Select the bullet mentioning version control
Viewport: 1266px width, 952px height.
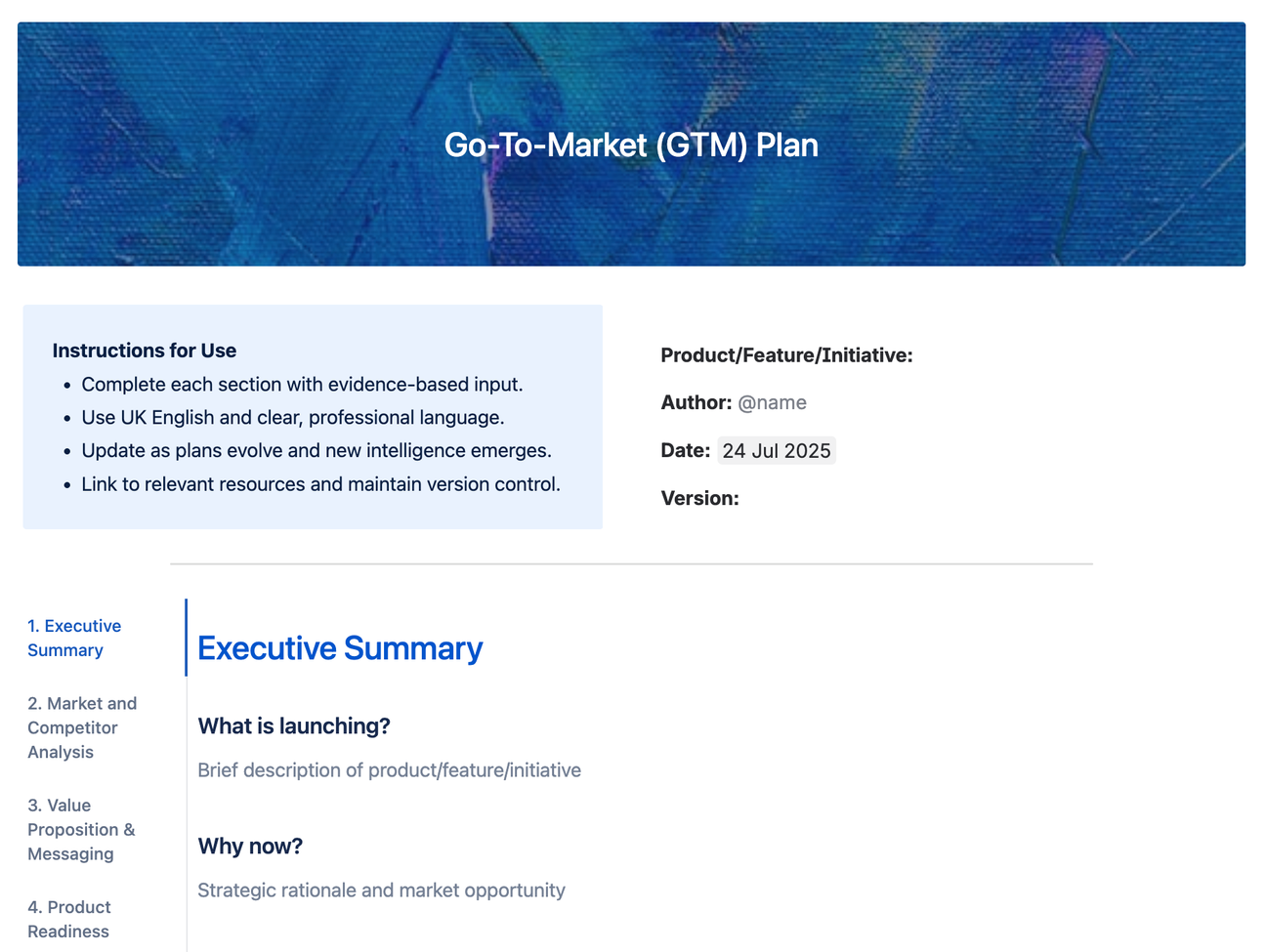pos(320,483)
